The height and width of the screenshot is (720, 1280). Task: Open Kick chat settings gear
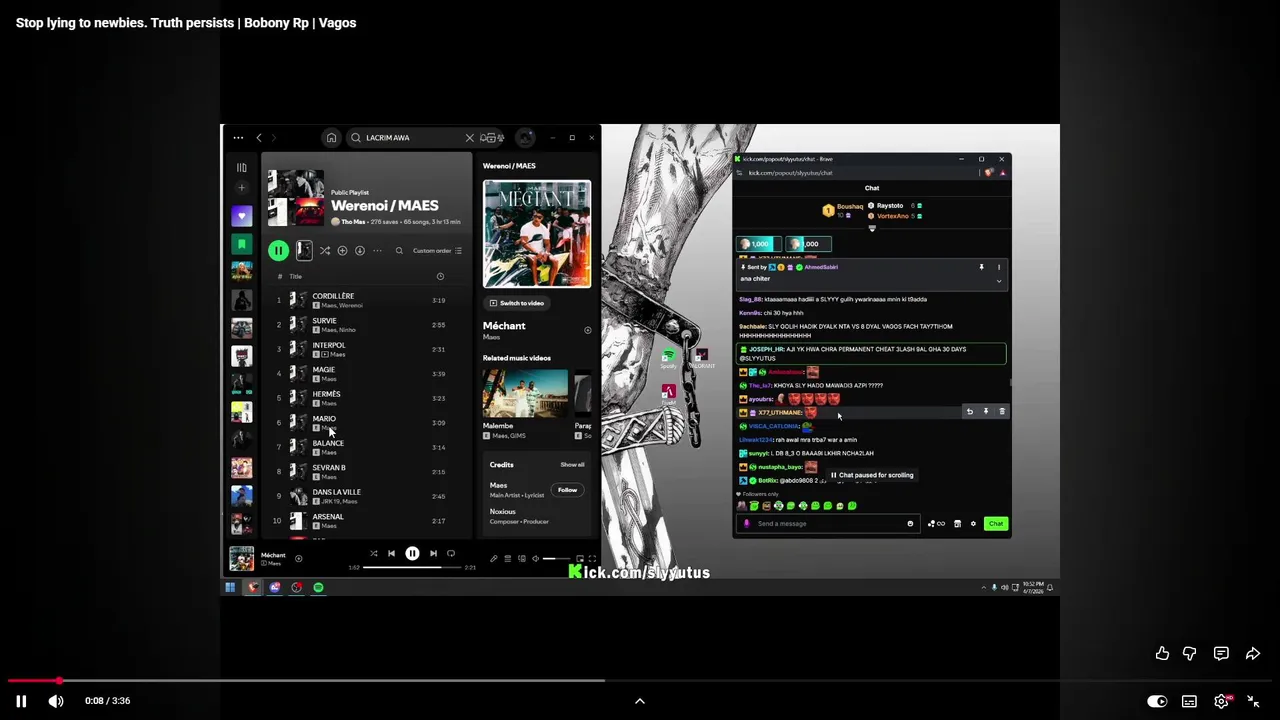point(973,524)
